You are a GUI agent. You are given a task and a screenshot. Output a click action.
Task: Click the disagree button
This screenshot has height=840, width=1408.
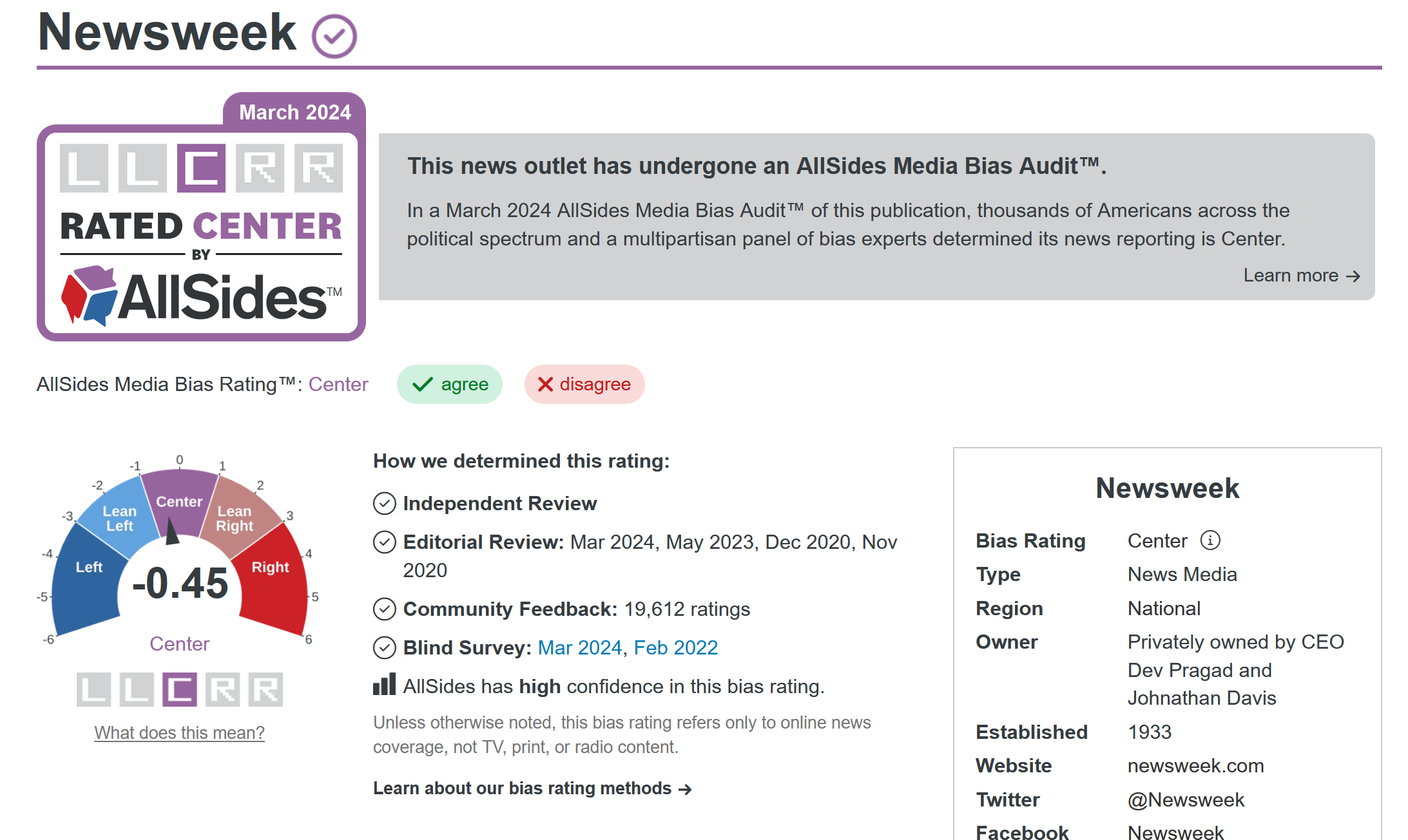(584, 385)
